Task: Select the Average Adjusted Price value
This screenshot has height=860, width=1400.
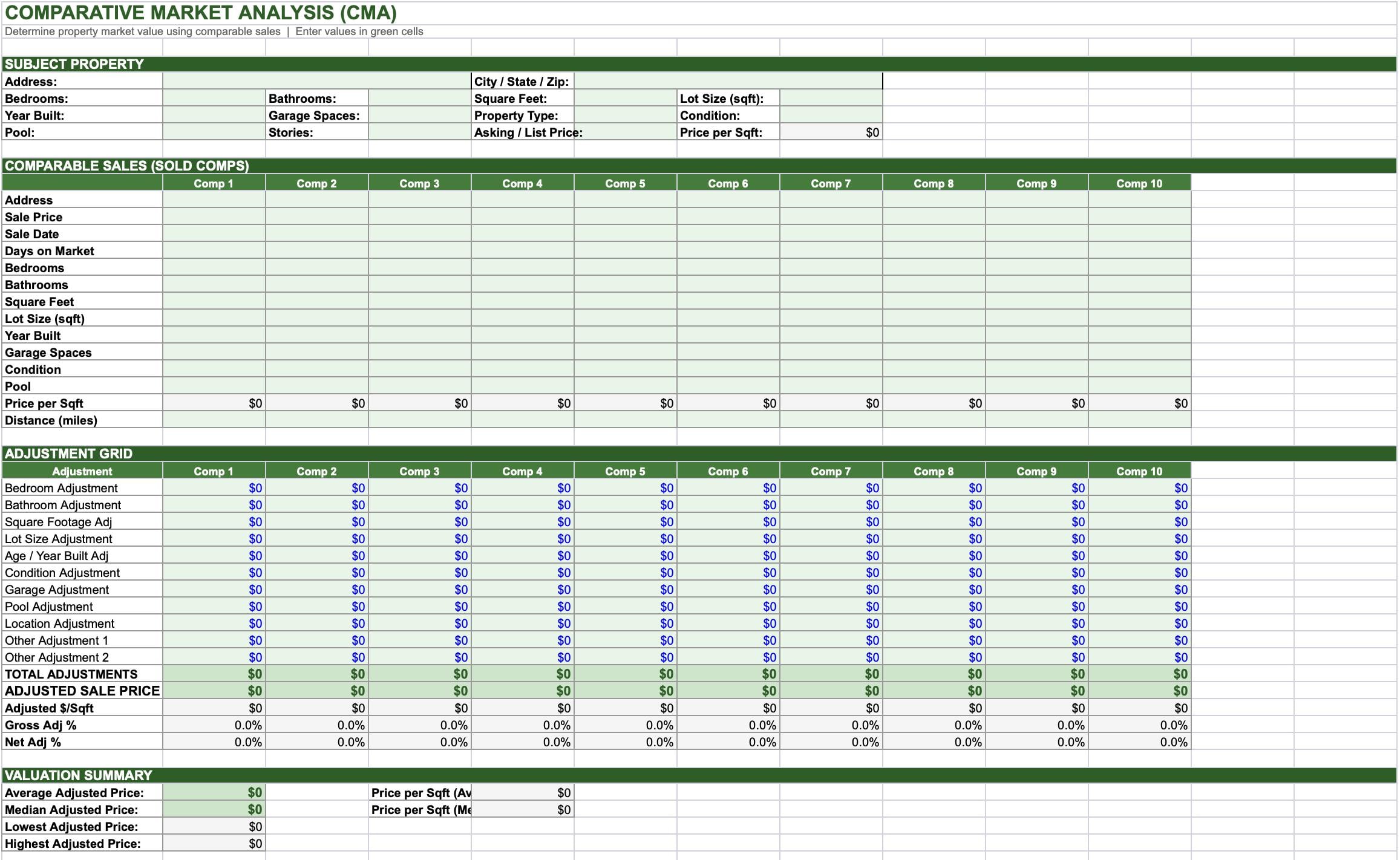Action: coord(214,792)
